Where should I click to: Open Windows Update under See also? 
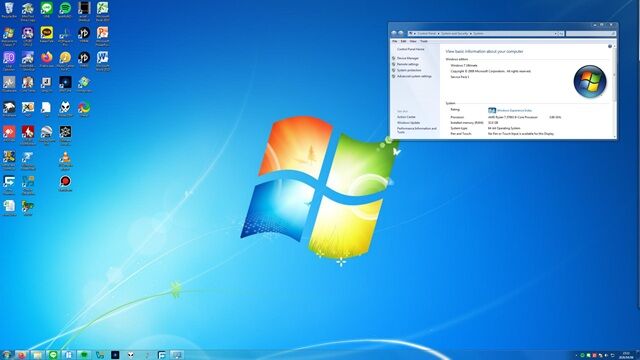(x=408, y=123)
